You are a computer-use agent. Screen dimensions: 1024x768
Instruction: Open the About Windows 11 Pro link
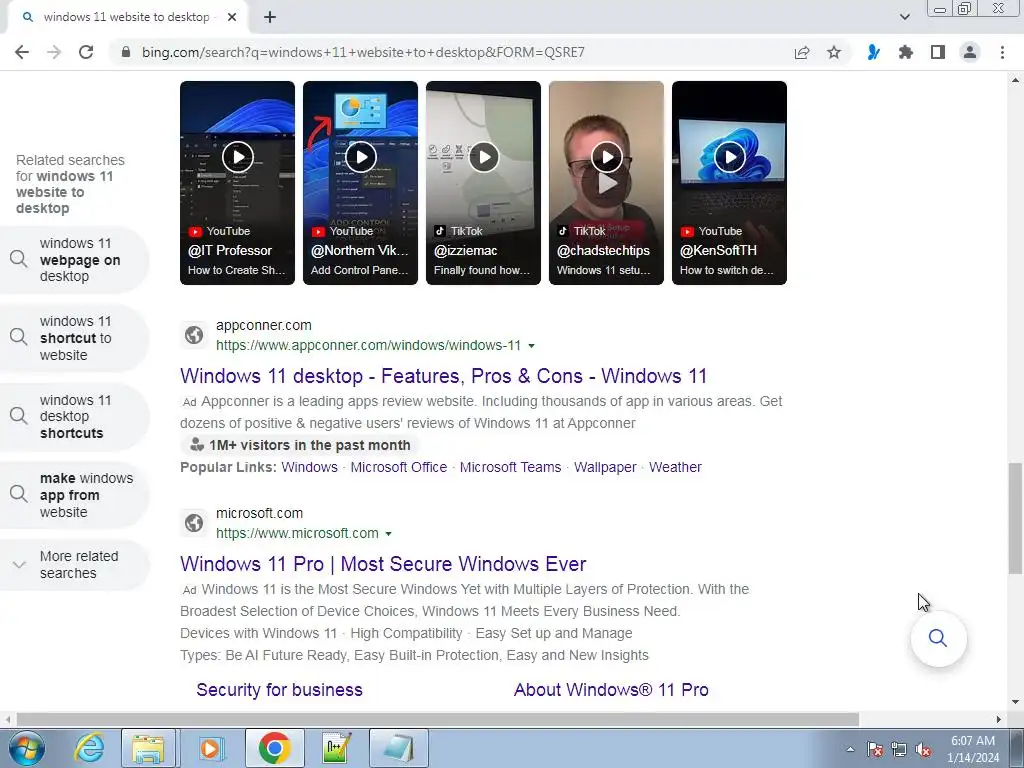(611, 690)
